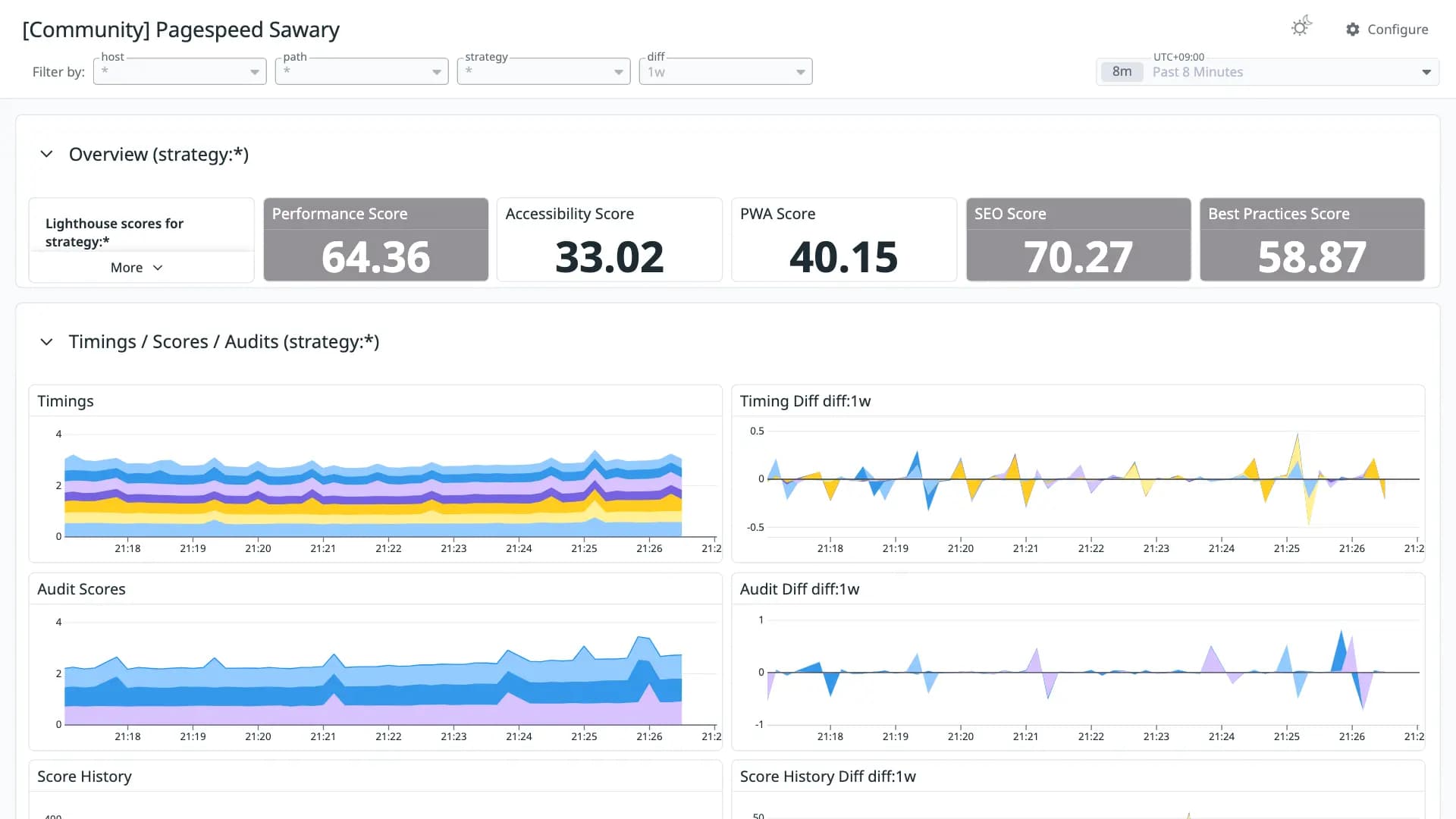Click the Performance Score value 64.36
The image size is (1456, 819).
point(376,256)
